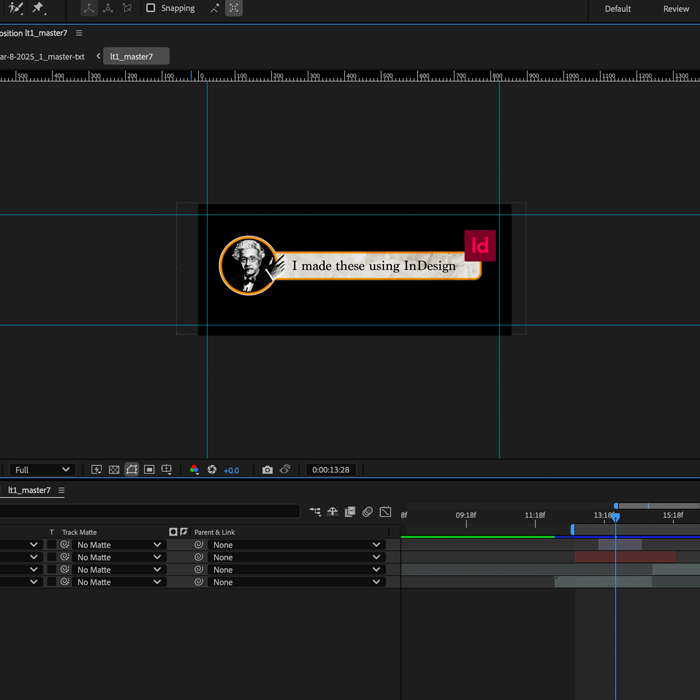Expand the last layer's mode chevron
The width and height of the screenshot is (700, 700).
pos(33,582)
